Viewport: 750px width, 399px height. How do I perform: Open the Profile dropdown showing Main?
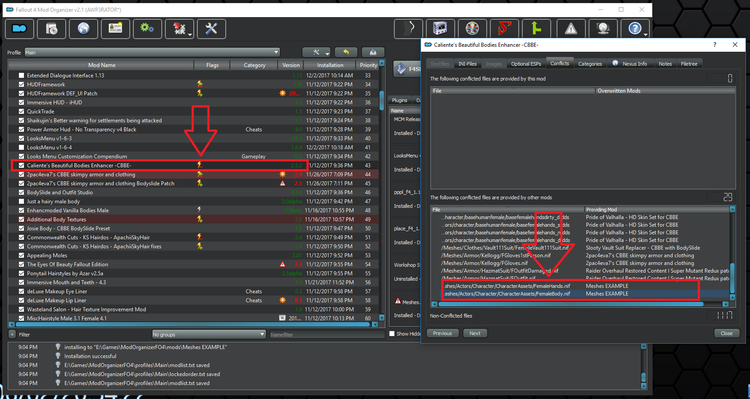tap(152, 52)
